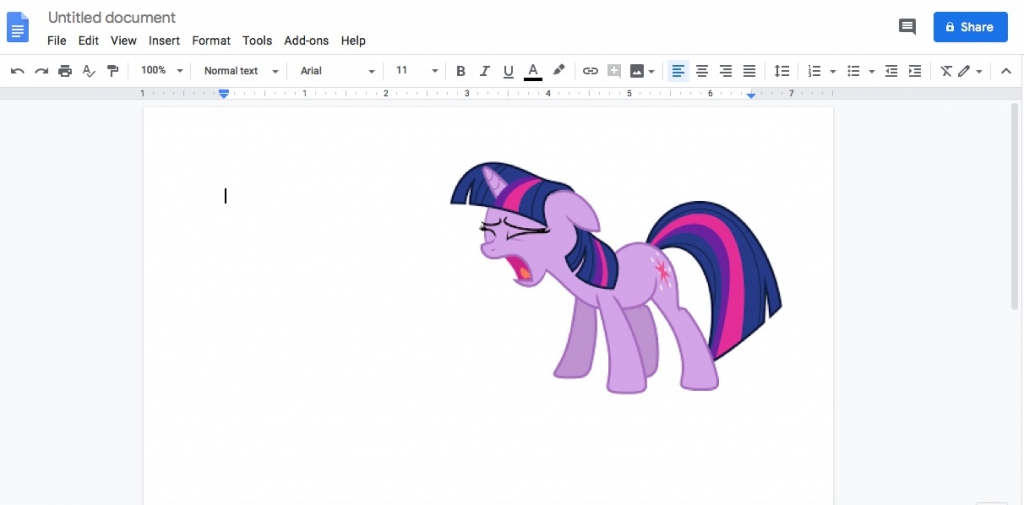Screen dimensions: 1024x505
Task: Open the Add-ons menu
Action: pos(306,41)
